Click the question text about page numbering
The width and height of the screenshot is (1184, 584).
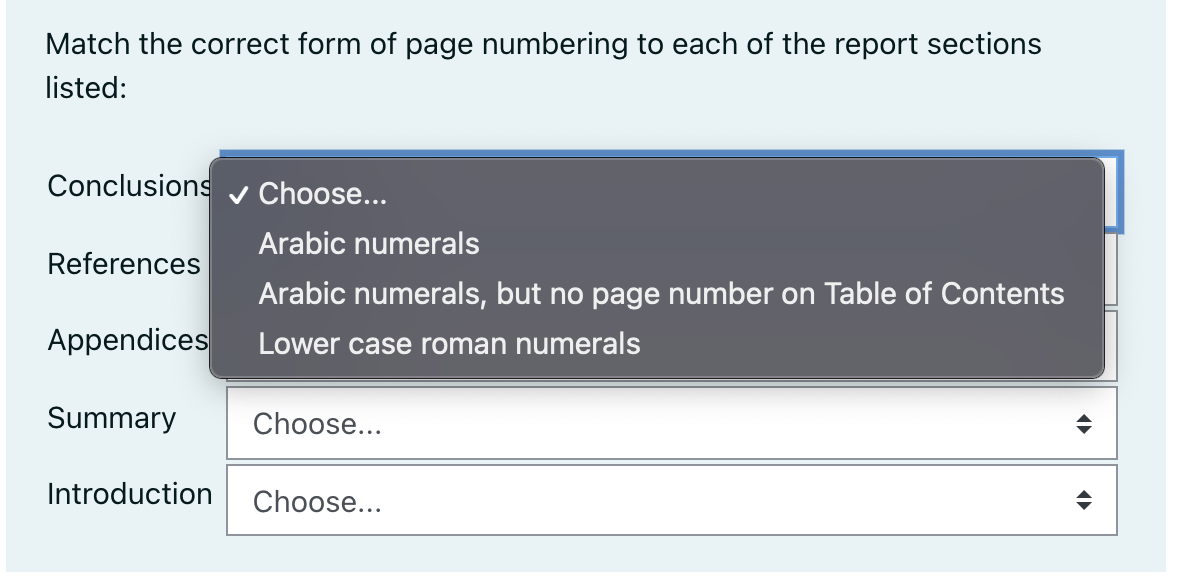[543, 66]
